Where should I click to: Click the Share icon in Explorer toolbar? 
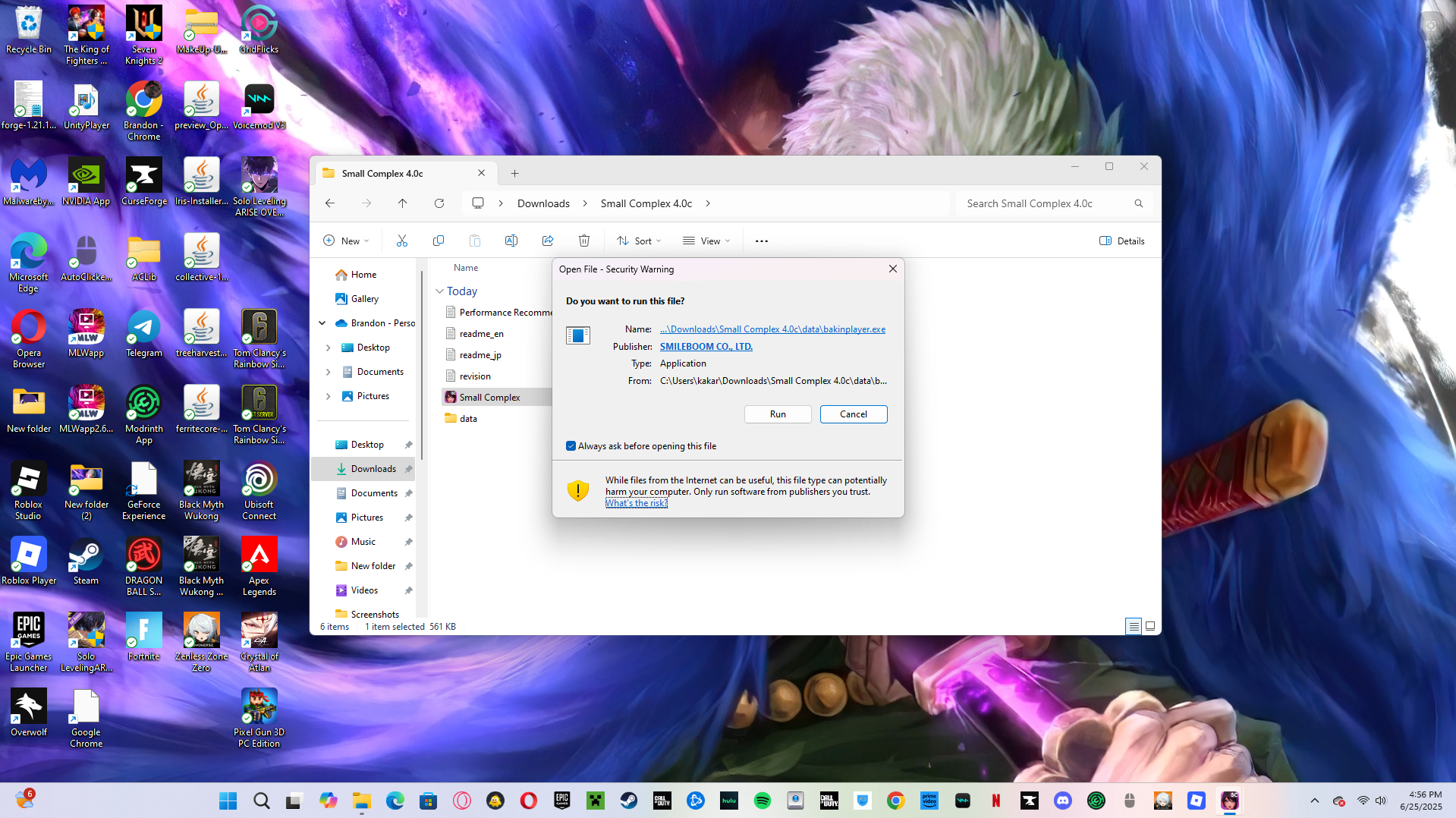(x=548, y=241)
